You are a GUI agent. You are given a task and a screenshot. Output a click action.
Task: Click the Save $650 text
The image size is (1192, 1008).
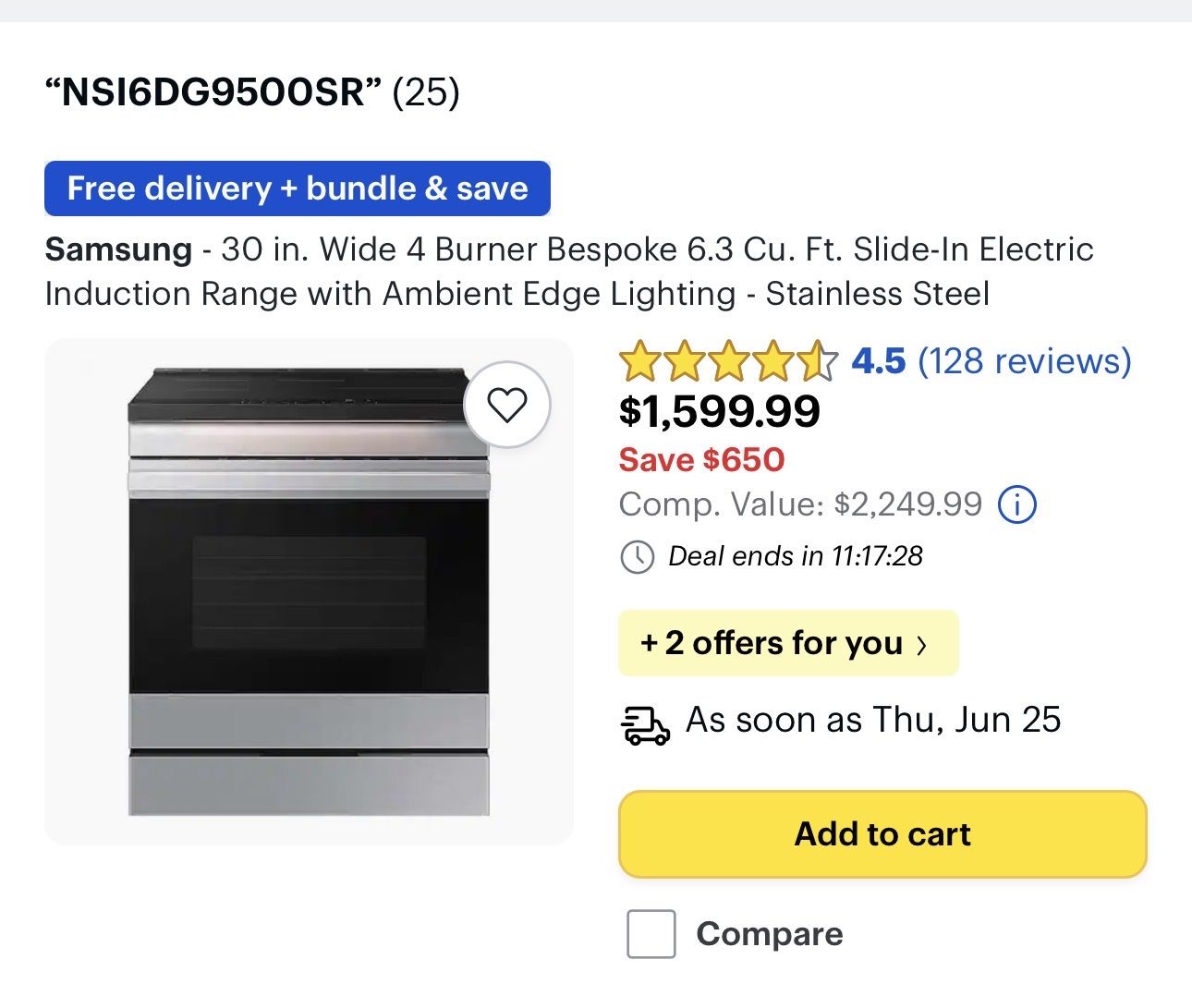[701, 459]
